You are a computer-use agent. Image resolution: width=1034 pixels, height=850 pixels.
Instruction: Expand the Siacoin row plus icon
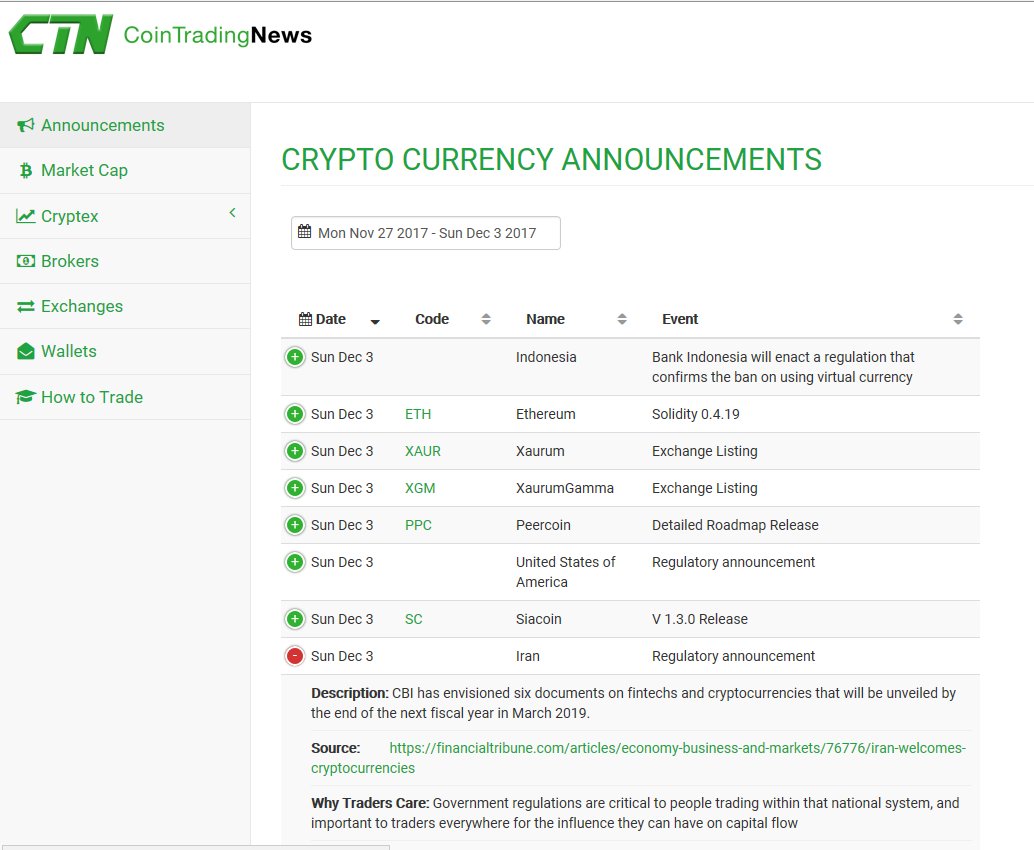(295, 619)
